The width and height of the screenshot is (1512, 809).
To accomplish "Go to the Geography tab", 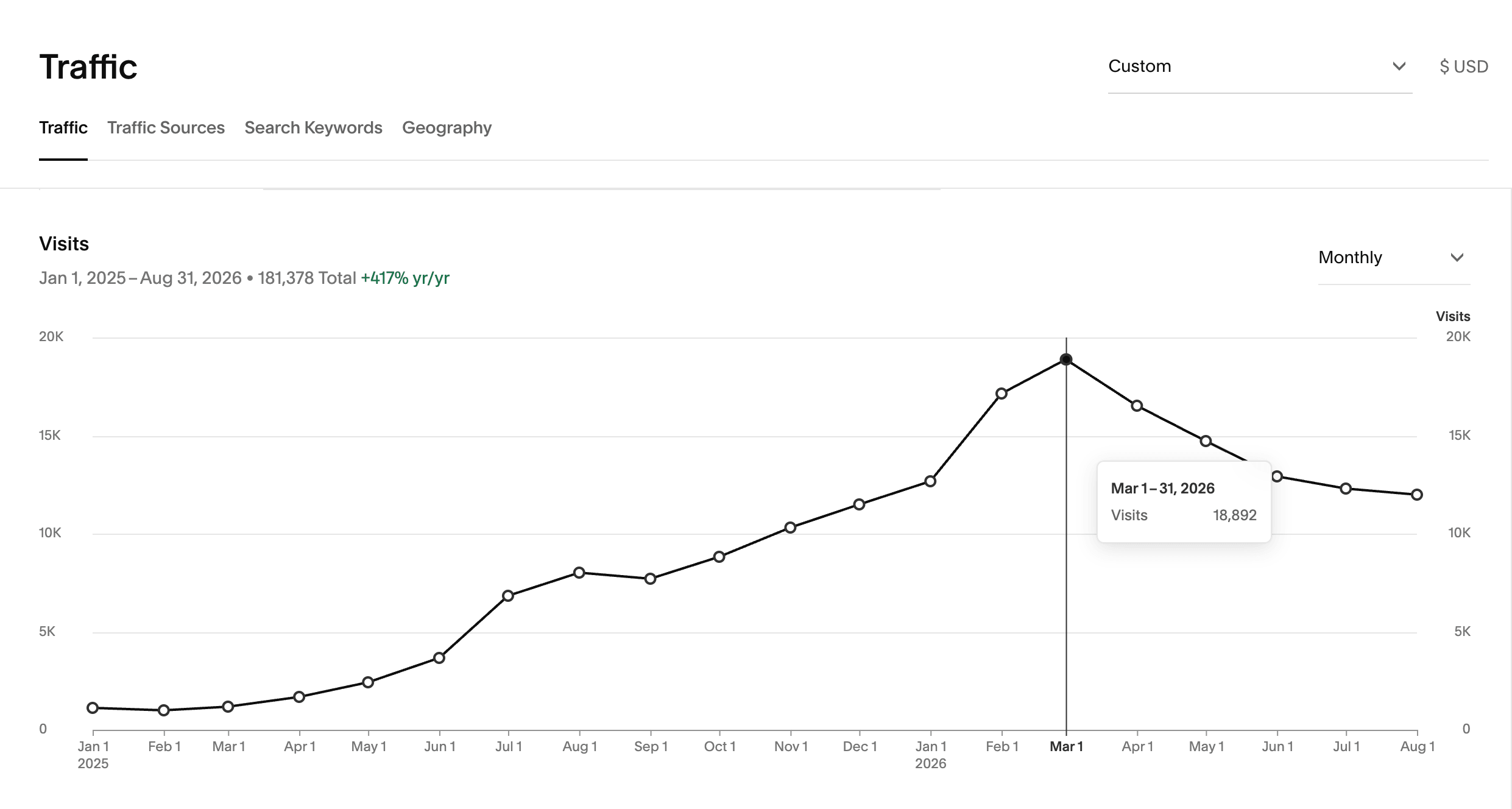I will click(447, 128).
